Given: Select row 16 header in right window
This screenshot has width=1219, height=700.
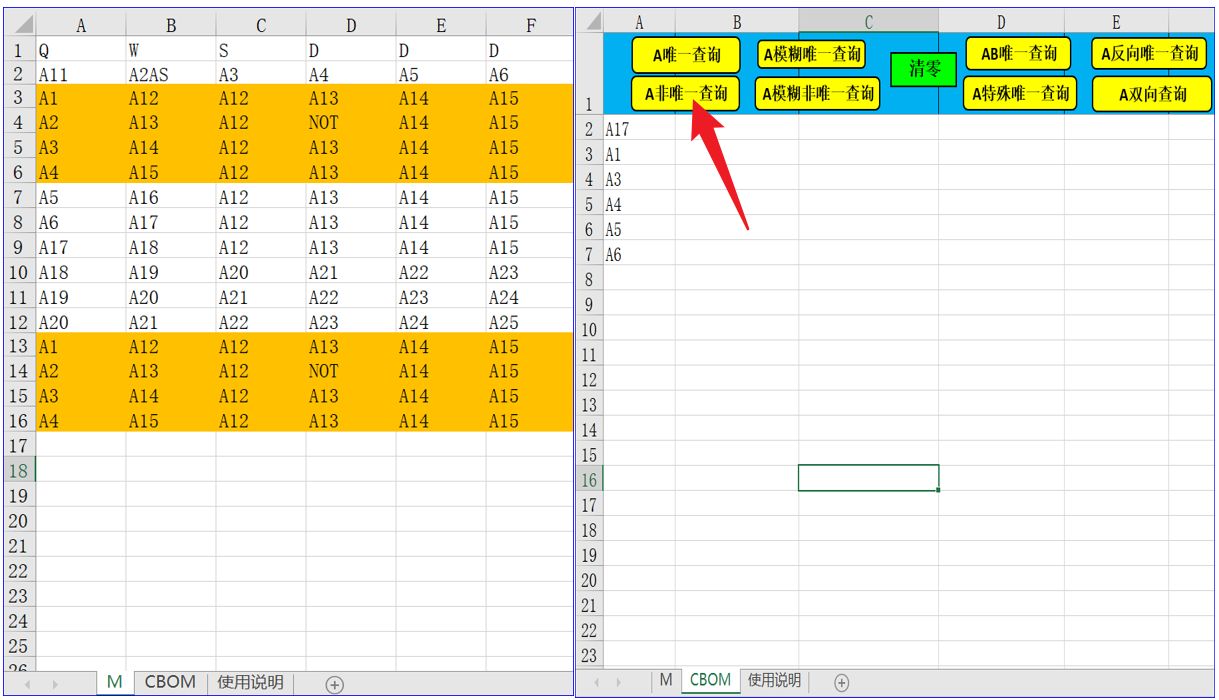Looking at the screenshot, I should [x=590, y=479].
